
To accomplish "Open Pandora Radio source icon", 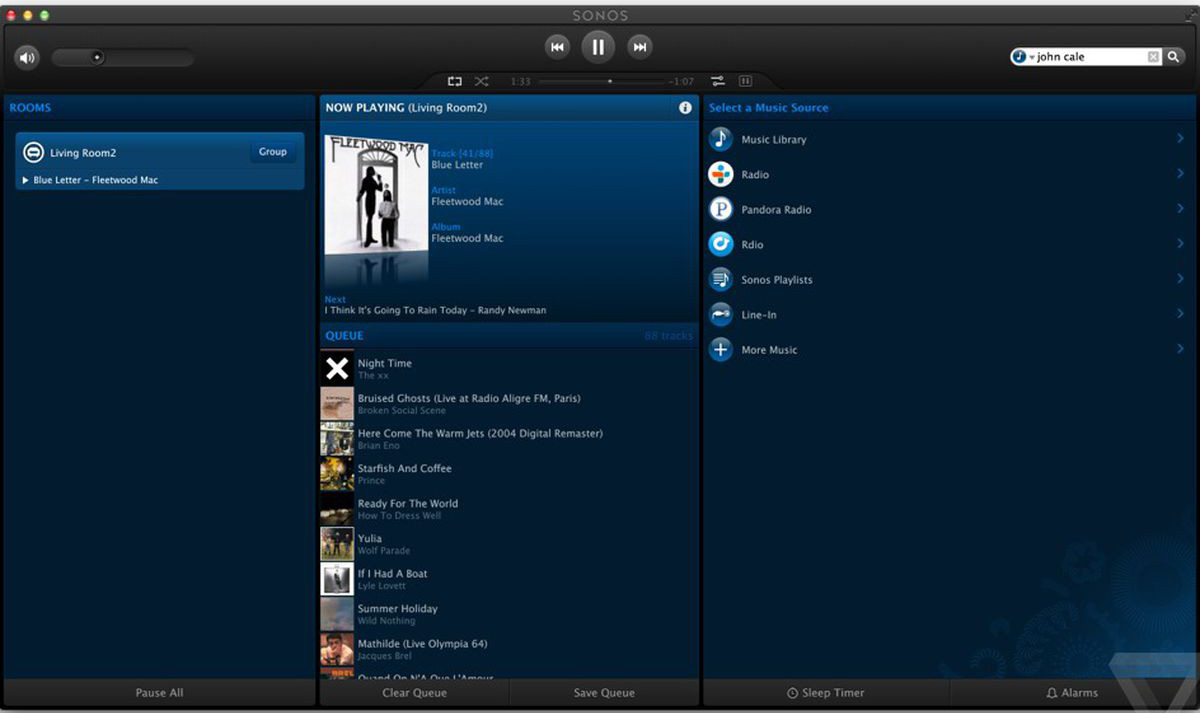I will pos(721,210).
